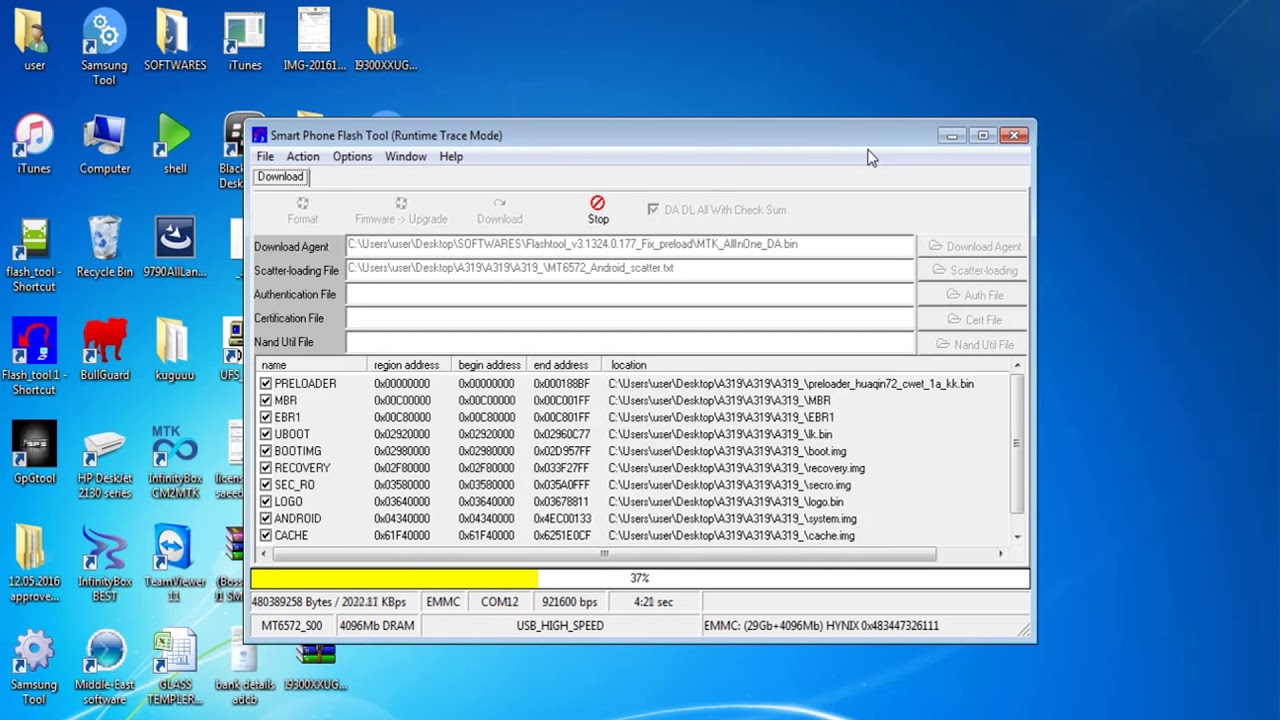The image size is (1280, 720).
Task: Click the Nand Util File button
Action: (973, 344)
